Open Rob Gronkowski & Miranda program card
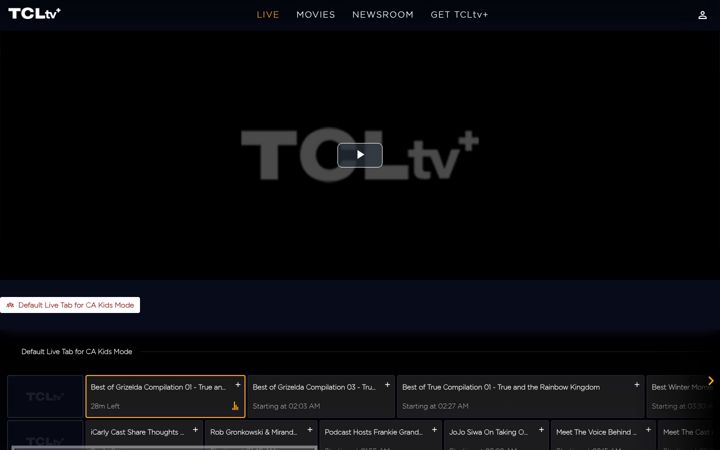 pyautogui.click(x=261, y=435)
